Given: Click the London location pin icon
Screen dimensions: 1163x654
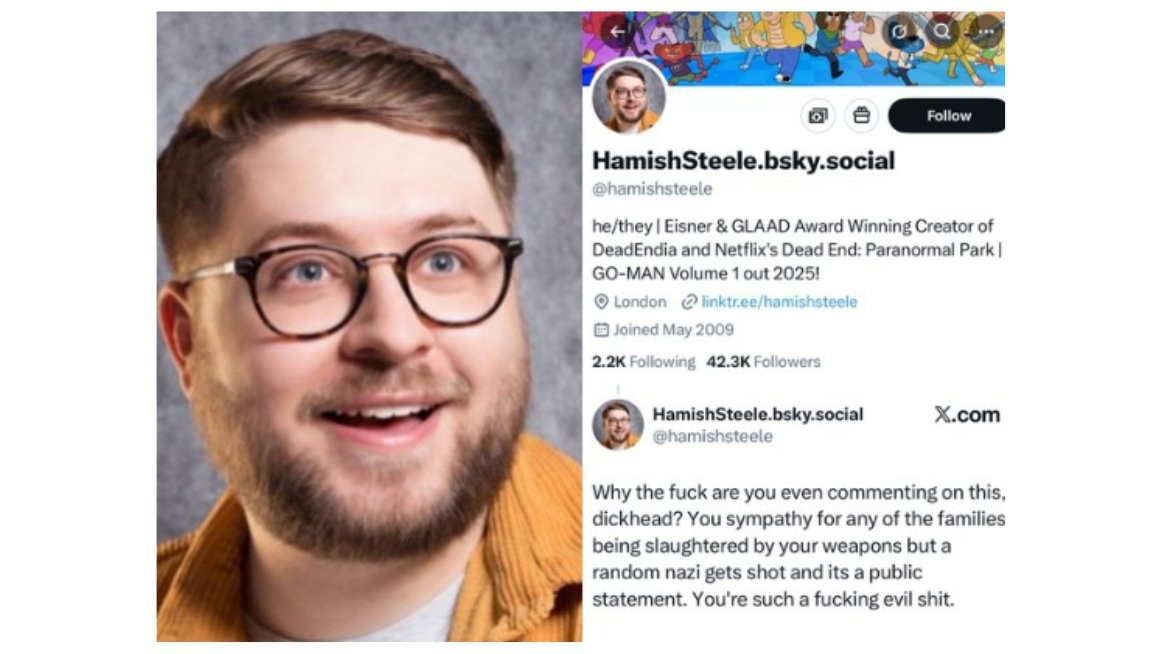Looking at the screenshot, I should (x=602, y=302).
